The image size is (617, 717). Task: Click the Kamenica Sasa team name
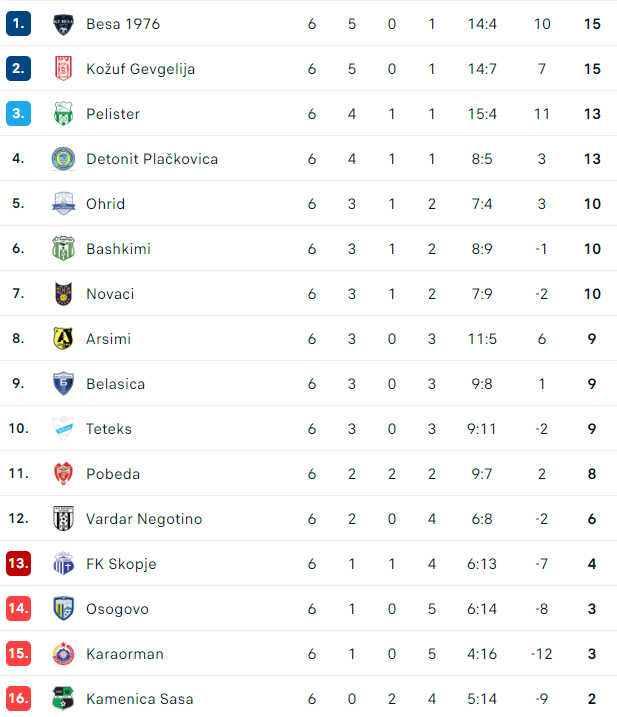coord(139,699)
